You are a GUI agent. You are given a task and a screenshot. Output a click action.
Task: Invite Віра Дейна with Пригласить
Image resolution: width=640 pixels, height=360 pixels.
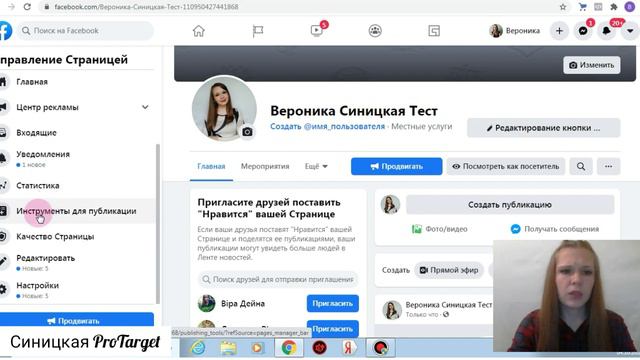[x=333, y=303]
